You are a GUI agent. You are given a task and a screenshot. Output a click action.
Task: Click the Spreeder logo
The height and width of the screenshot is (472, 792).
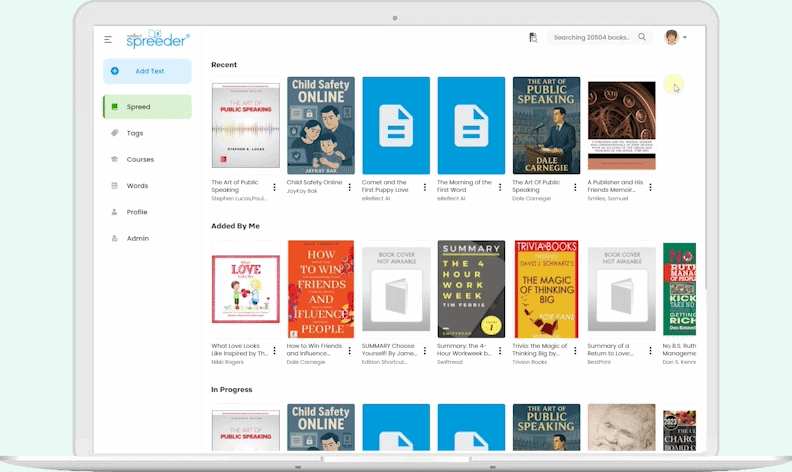[x=158, y=38]
